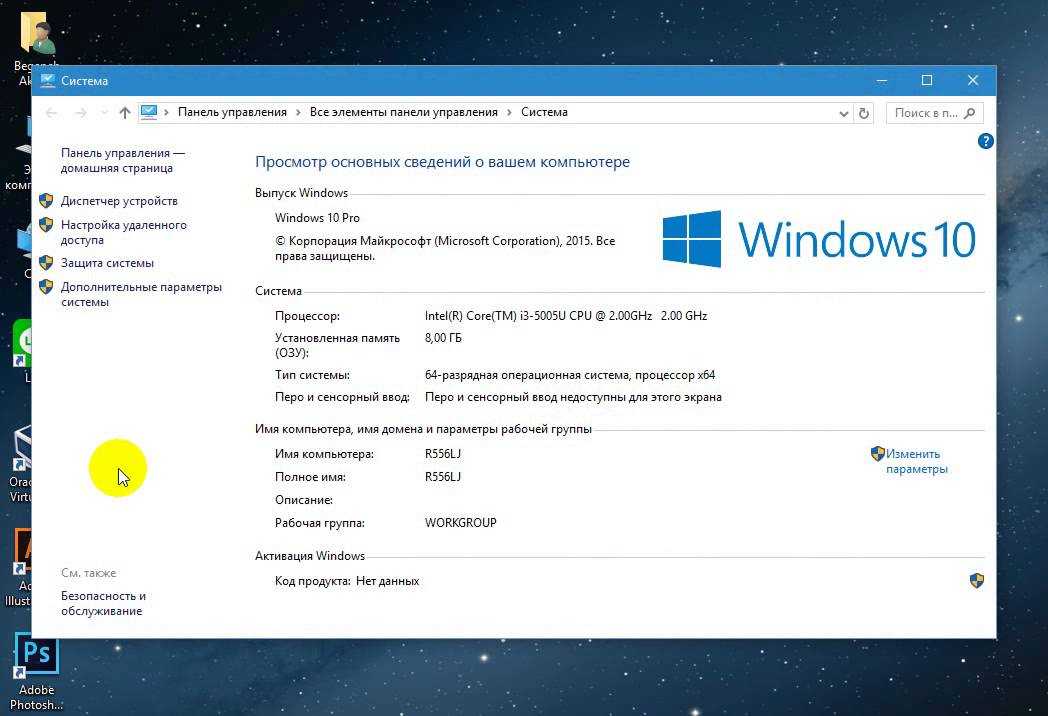Click computer icon in address bar
The width and height of the screenshot is (1048, 716).
click(148, 112)
